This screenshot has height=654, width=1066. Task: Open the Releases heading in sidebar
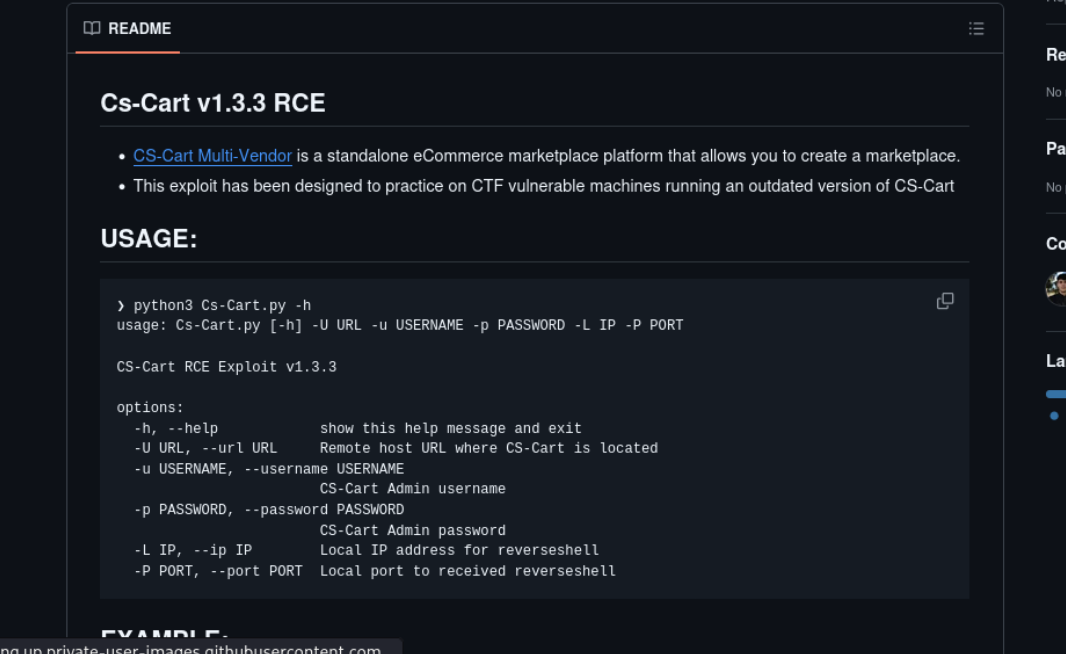(1055, 55)
